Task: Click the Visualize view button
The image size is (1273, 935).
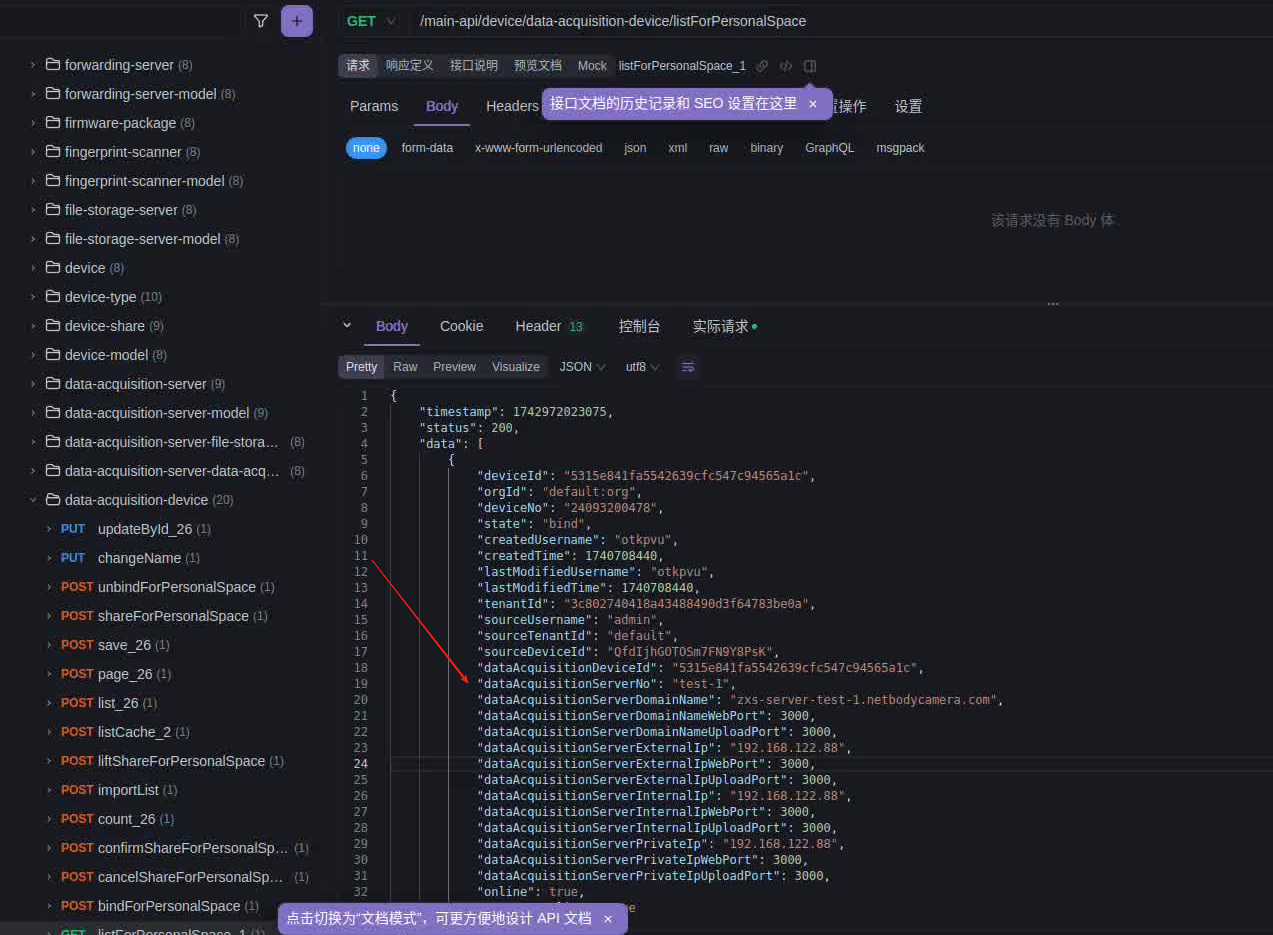Action: (x=515, y=367)
